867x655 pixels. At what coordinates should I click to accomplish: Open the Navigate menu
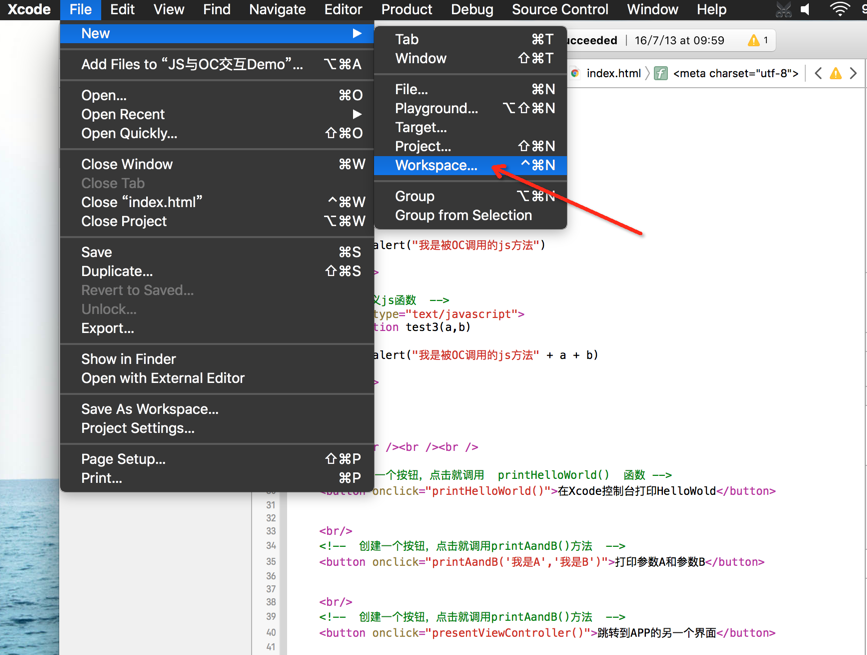click(x=277, y=9)
